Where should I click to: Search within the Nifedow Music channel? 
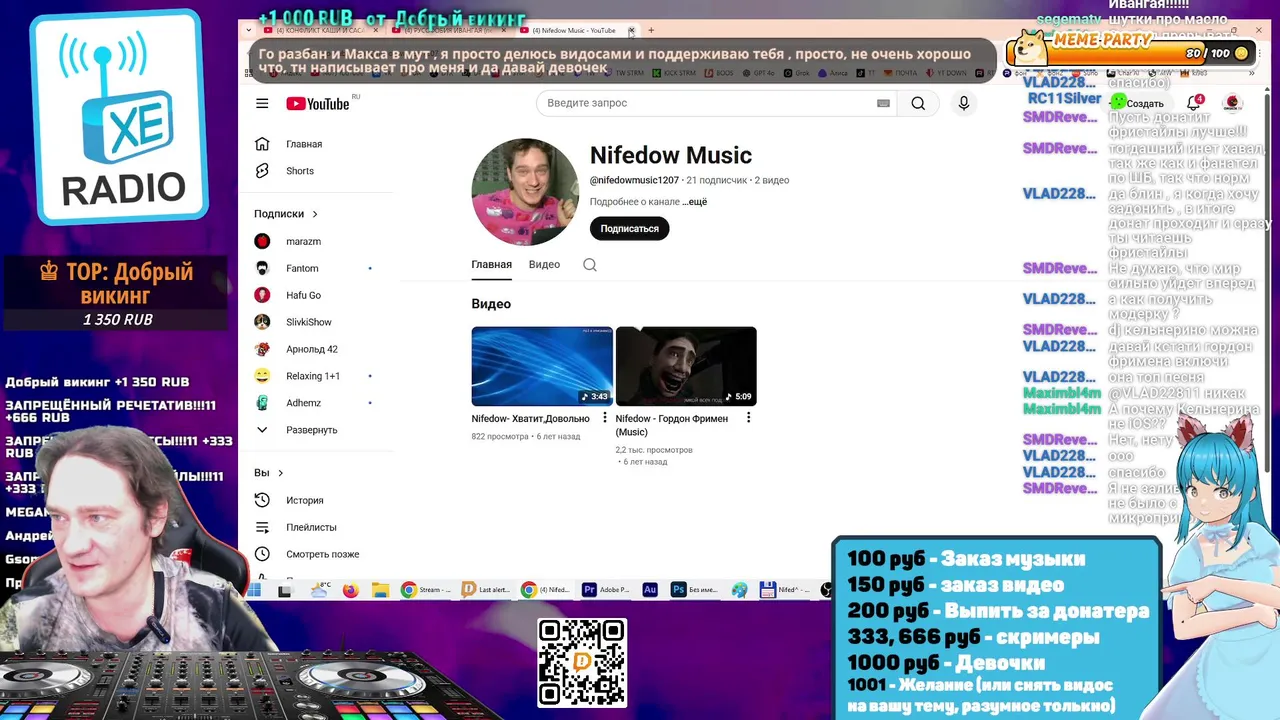(x=590, y=265)
